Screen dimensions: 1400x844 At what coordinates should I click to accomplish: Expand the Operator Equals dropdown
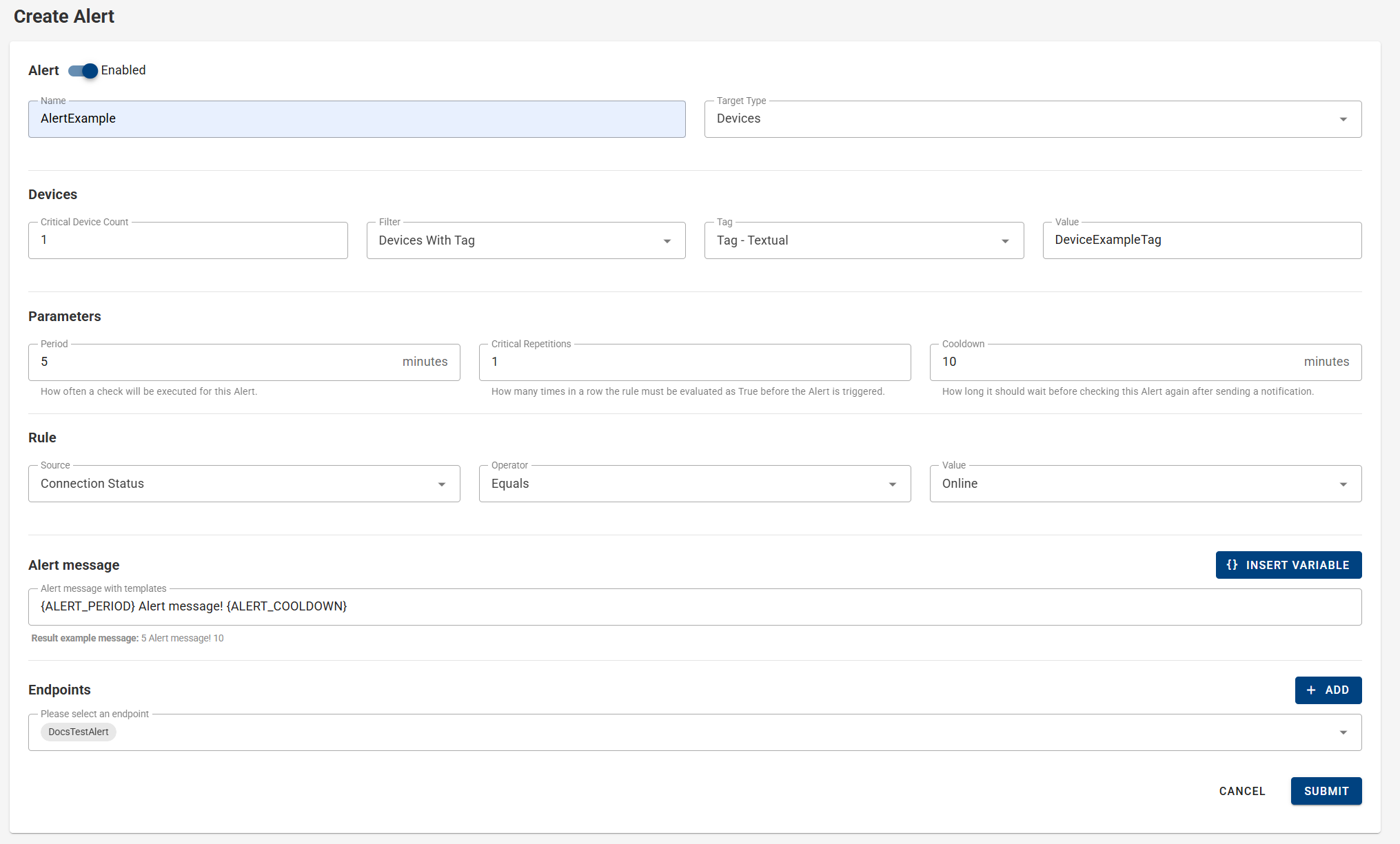pyautogui.click(x=892, y=484)
